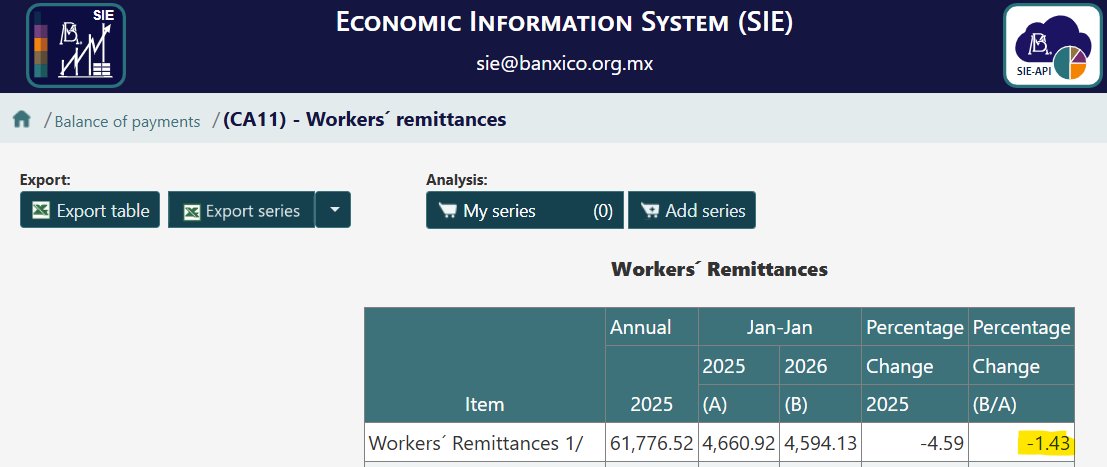This screenshot has height=467, width=1107.
Task: Open the SIE-API cloud icon
Action: pos(1053,45)
